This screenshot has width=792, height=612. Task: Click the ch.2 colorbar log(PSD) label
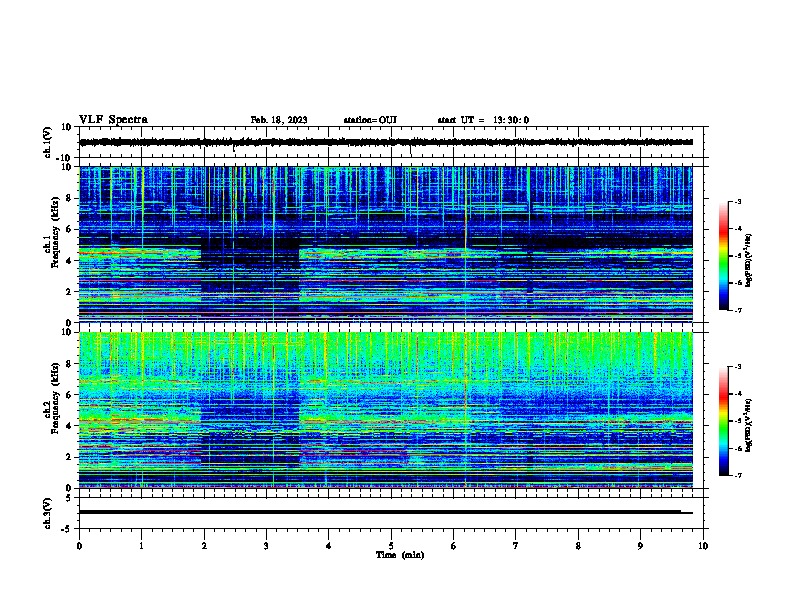(749, 425)
